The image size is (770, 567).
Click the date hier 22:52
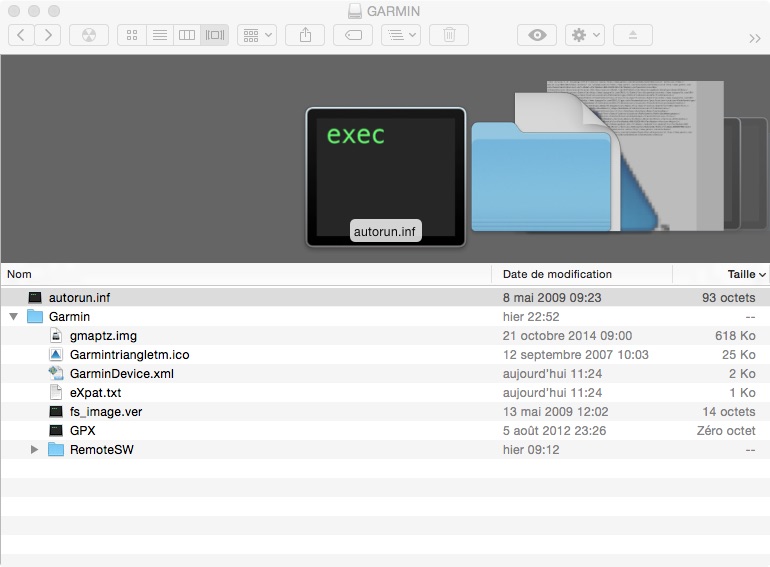[x=531, y=317]
